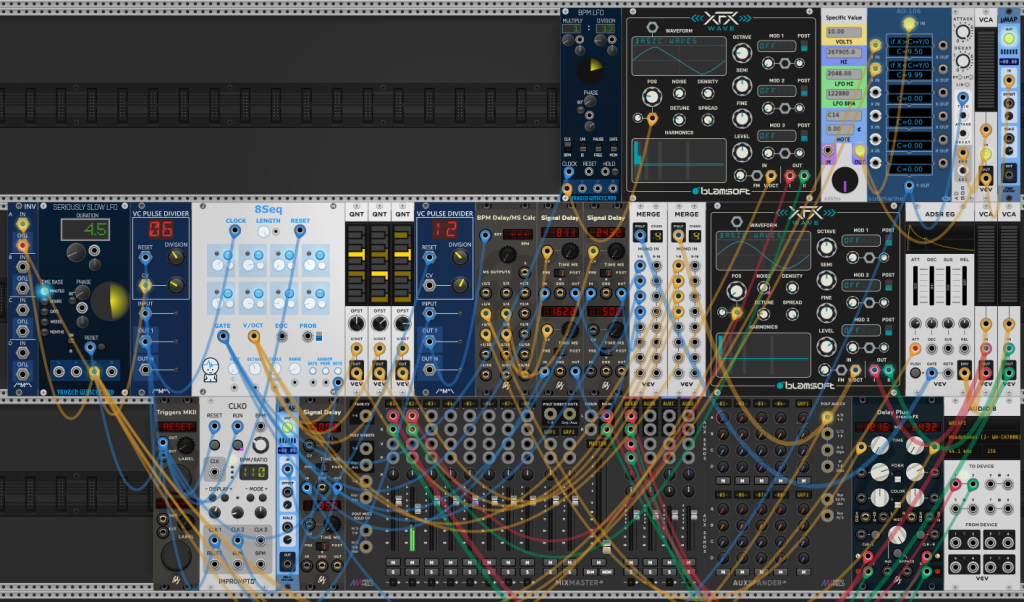The width and height of the screenshot is (1024, 602).
Task: Click the 8Seq LENGTH knob
Action: click(263, 232)
